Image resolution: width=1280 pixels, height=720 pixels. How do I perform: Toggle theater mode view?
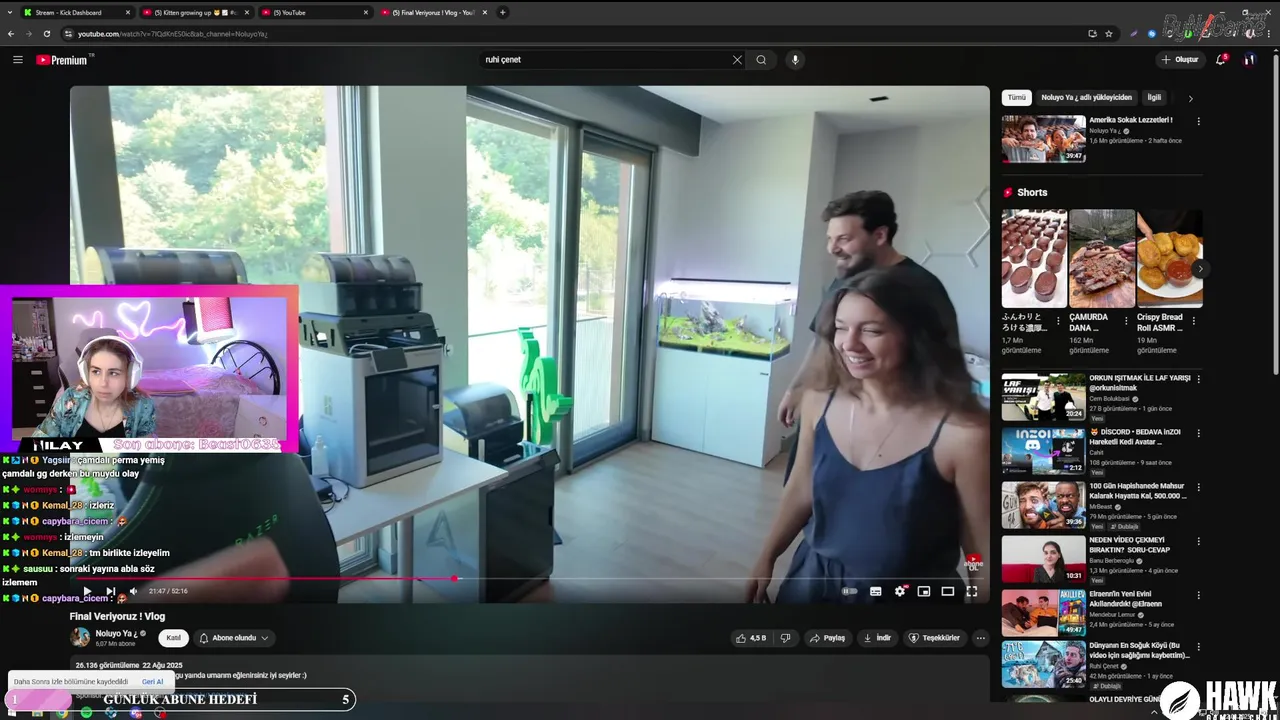pos(948,591)
